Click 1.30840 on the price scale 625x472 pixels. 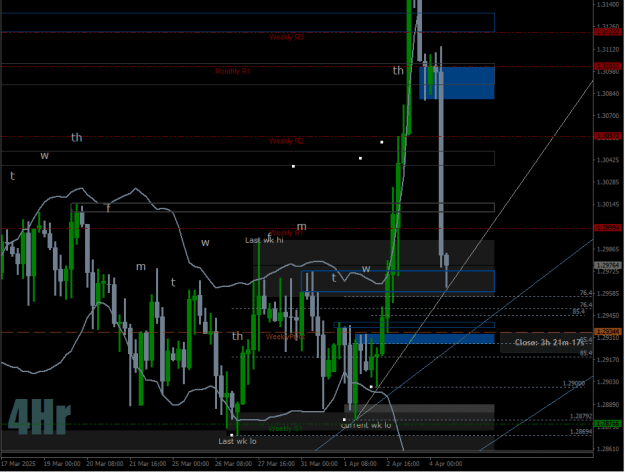[x=608, y=94]
